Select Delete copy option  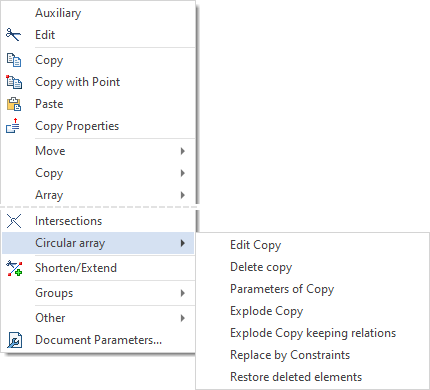click(x=261, y=267)
